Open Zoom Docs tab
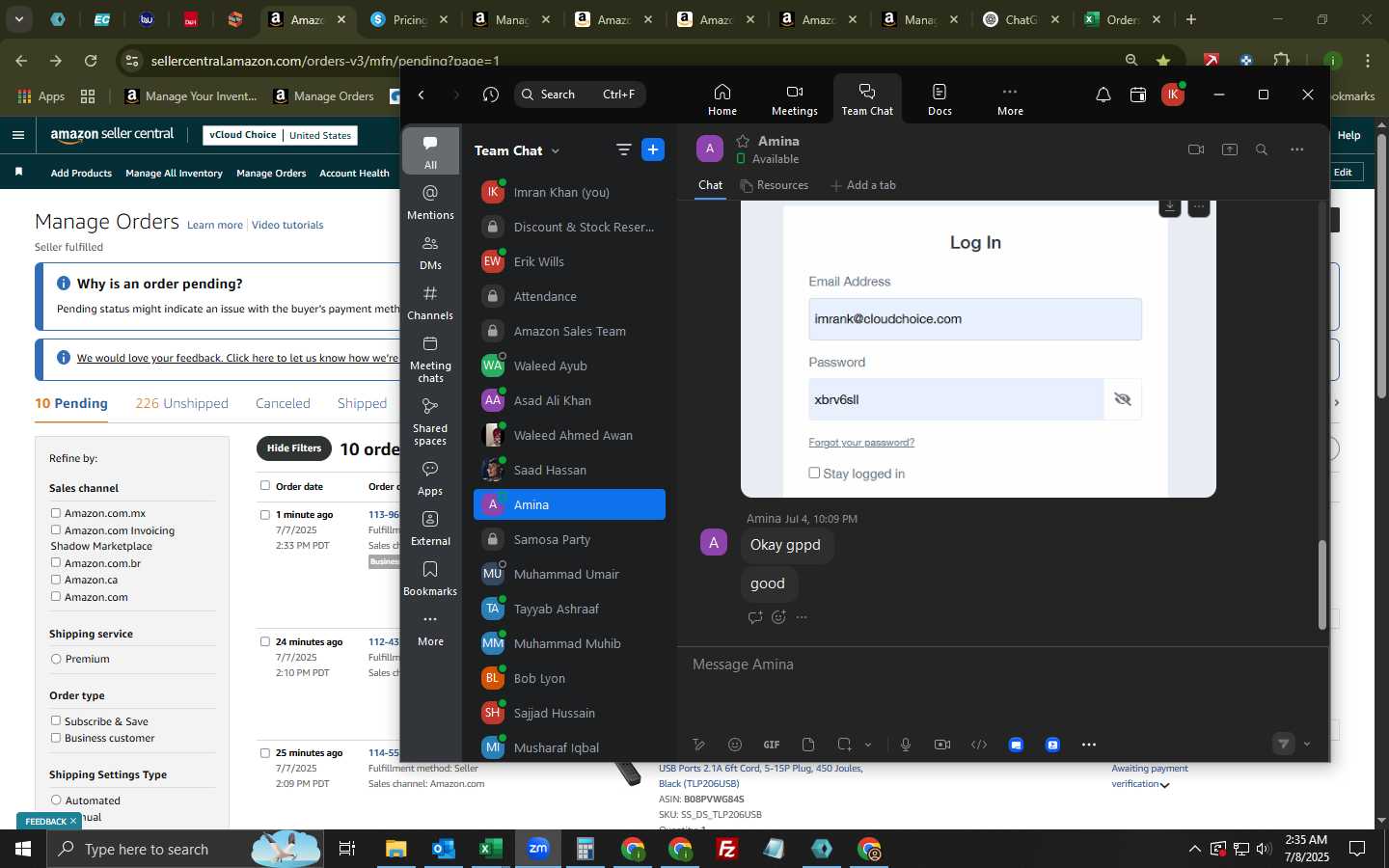Screen dimensions: 1389x868 click(x=940, y=99)
